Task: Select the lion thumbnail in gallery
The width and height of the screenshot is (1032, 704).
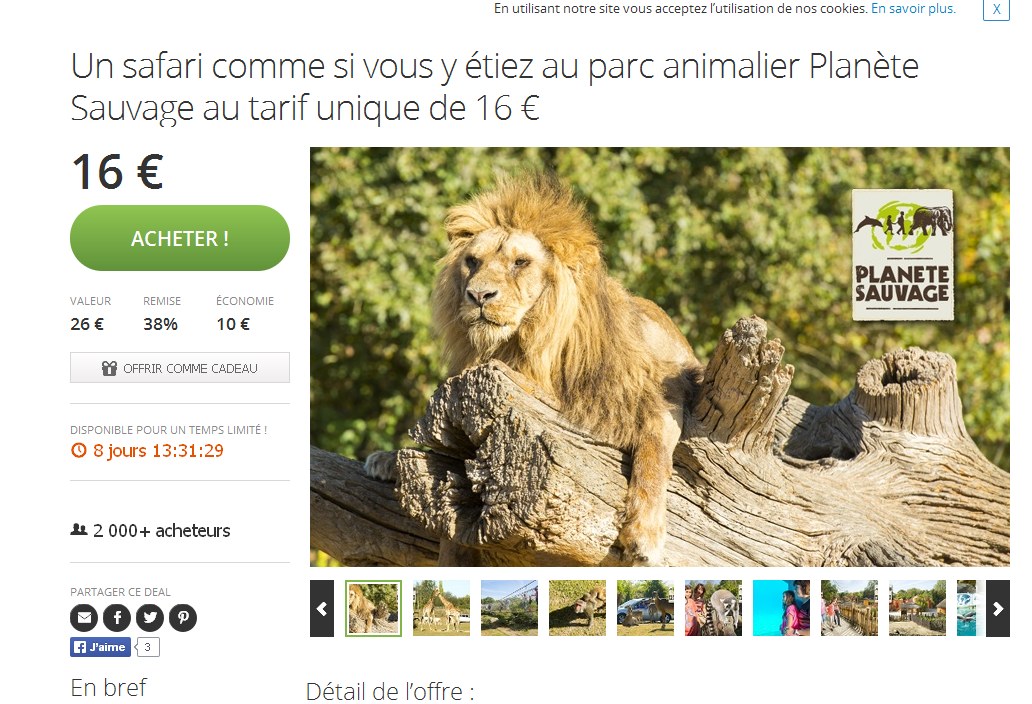Action: coord(373,608)
